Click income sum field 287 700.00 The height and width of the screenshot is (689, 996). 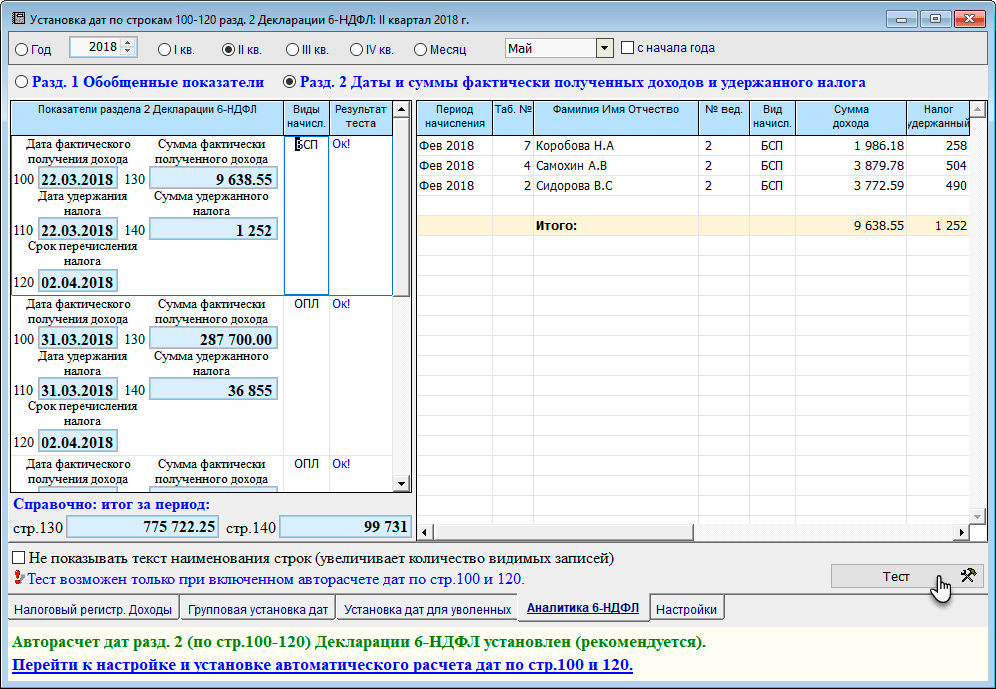point(213,339)
